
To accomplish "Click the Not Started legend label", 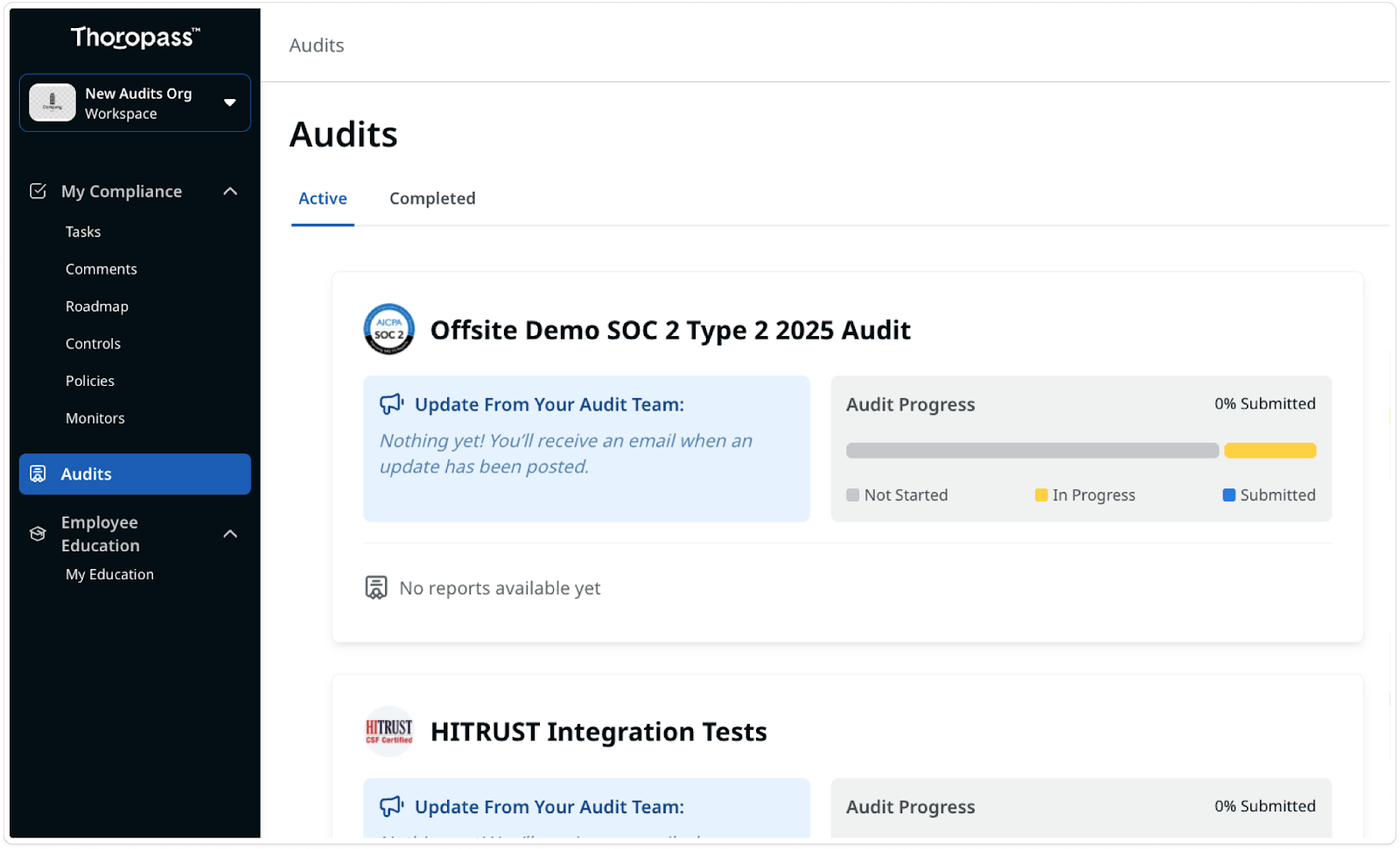I will (x=906, y=495).
